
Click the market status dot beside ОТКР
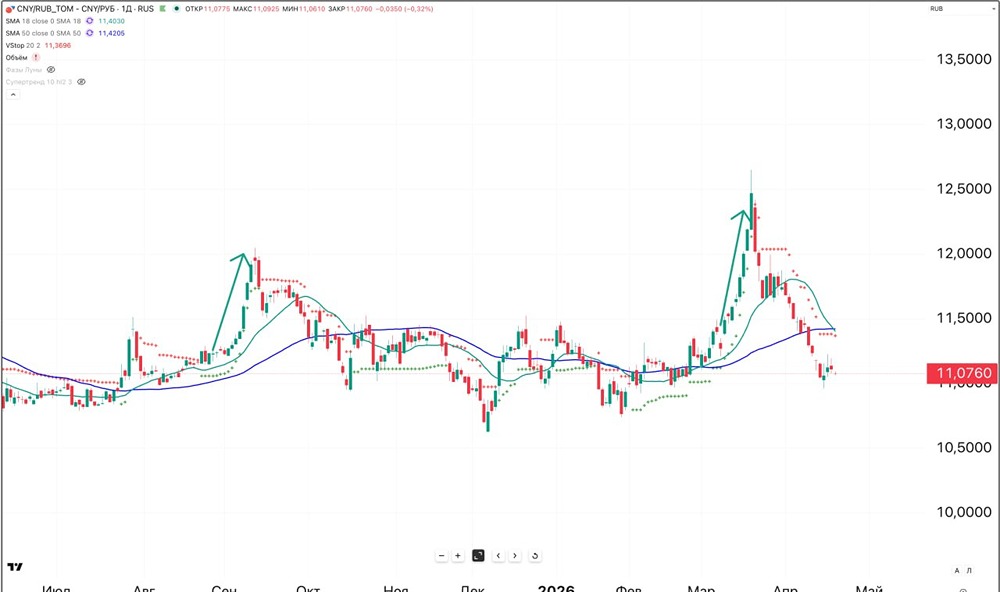click(177, 9)
